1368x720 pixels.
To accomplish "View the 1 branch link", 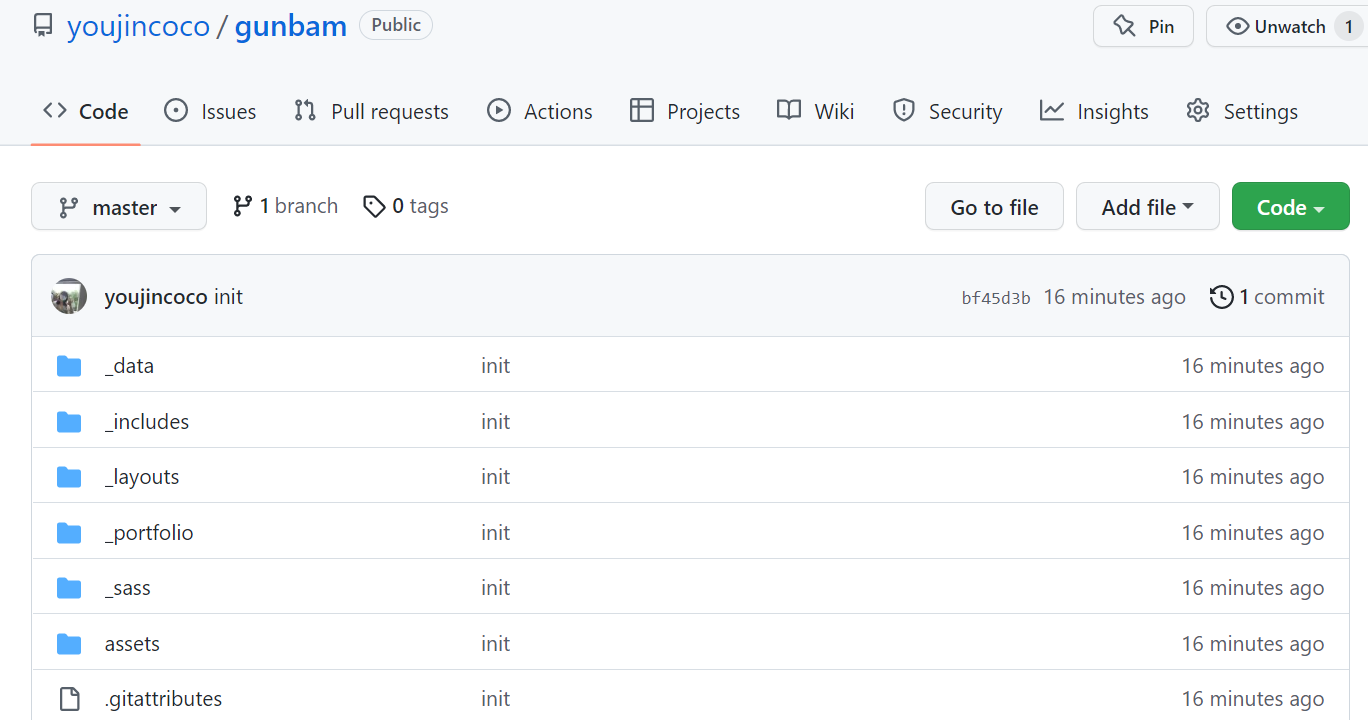I will coord(285,206).
